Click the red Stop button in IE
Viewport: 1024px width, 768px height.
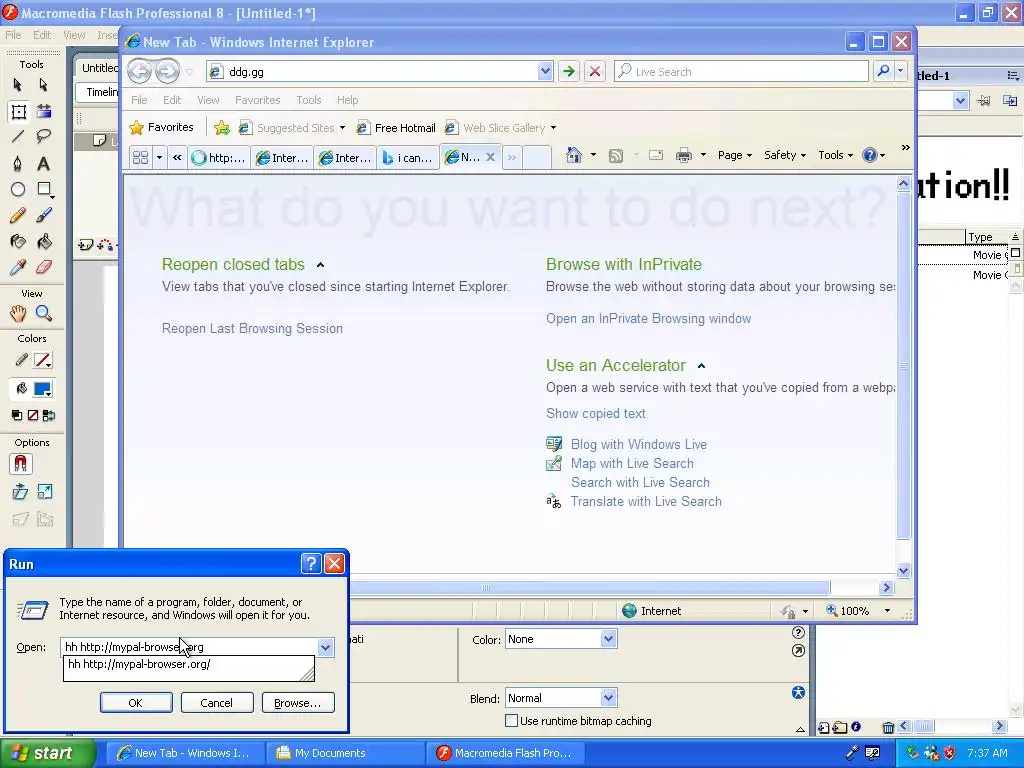point(595,71)
